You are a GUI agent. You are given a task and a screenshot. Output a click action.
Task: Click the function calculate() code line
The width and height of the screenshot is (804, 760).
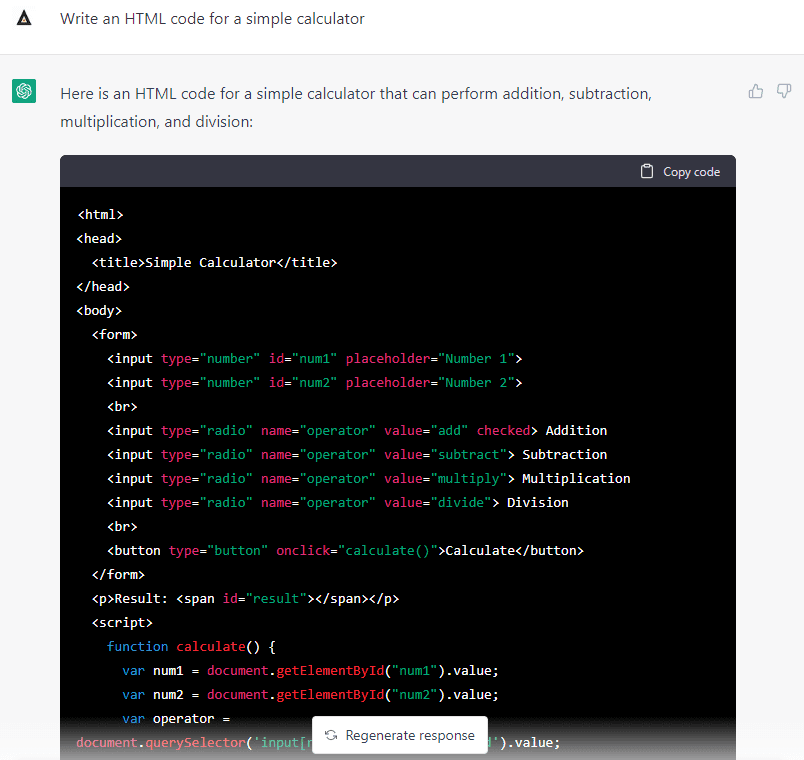(x=190, y=646)
